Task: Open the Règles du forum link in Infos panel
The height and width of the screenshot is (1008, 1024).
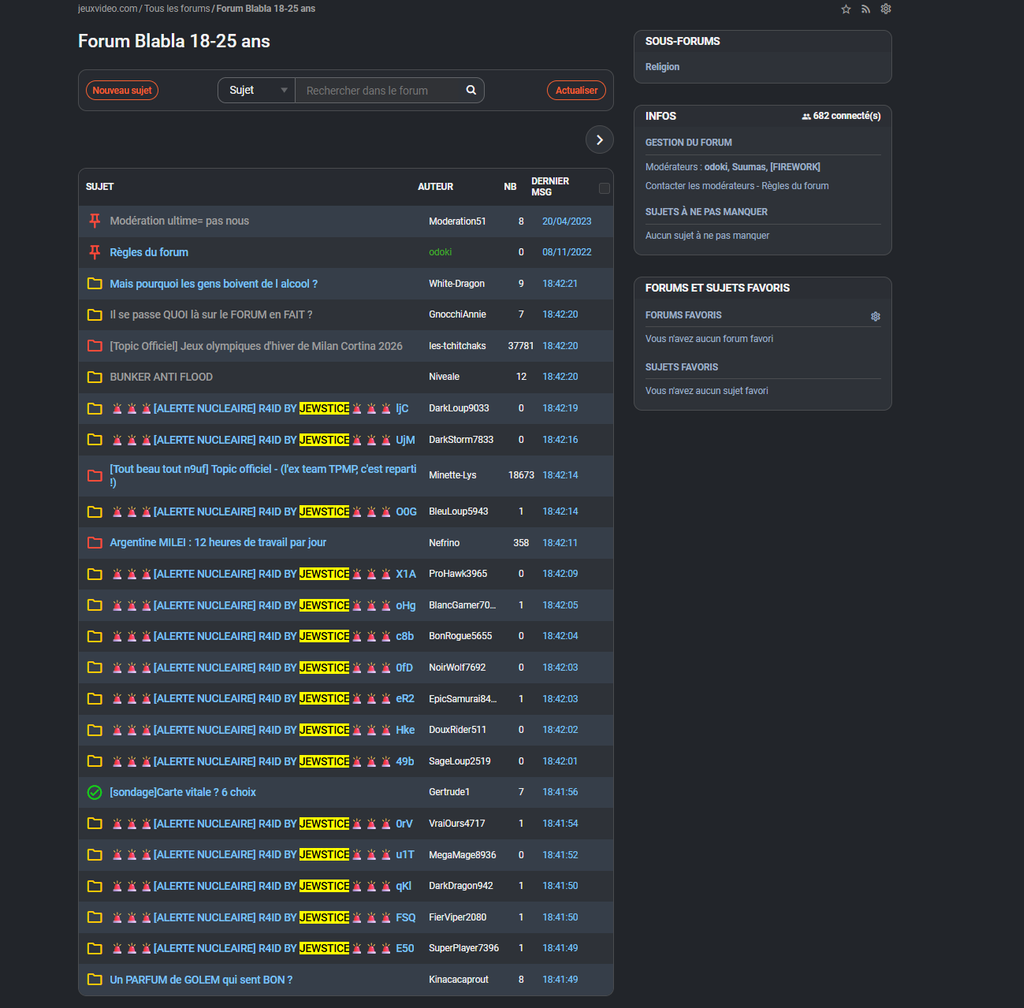Action: point(795,186)
